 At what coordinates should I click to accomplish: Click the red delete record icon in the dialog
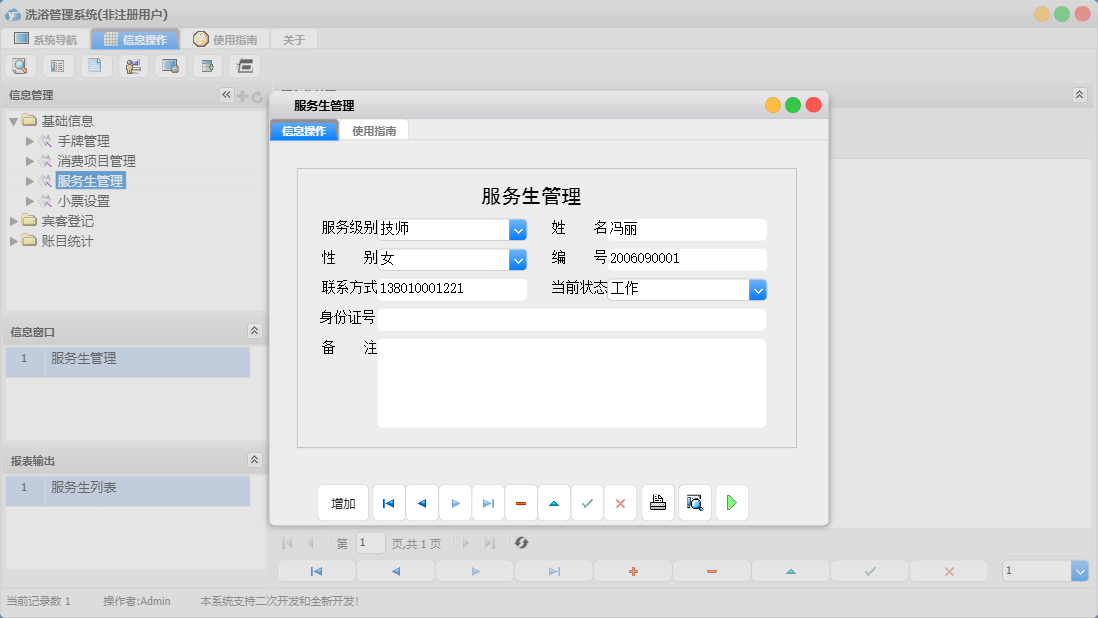(520, 503)
